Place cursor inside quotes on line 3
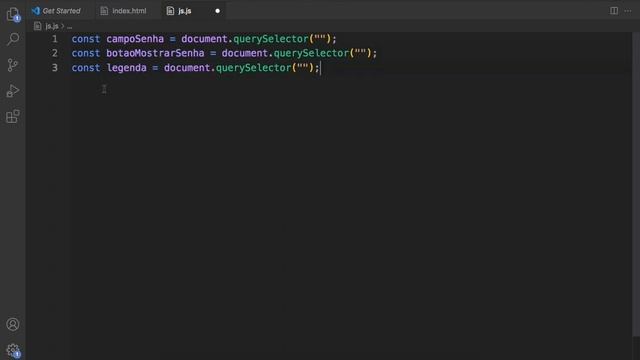 coord(302,67)
